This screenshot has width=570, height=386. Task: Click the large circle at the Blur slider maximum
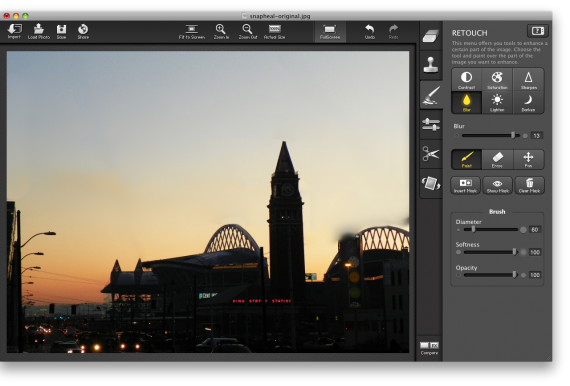525,136
